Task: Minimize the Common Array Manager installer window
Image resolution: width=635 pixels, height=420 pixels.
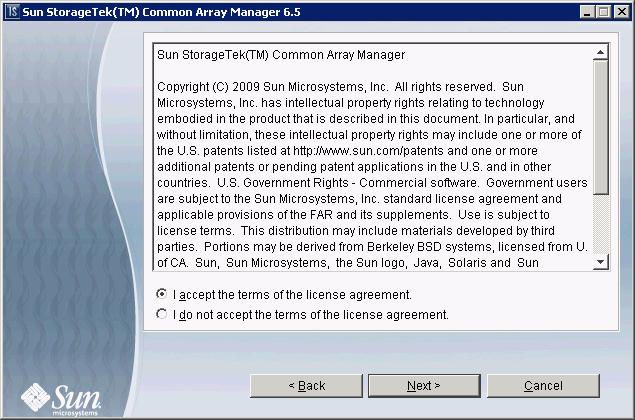Action: click(586, 12)
